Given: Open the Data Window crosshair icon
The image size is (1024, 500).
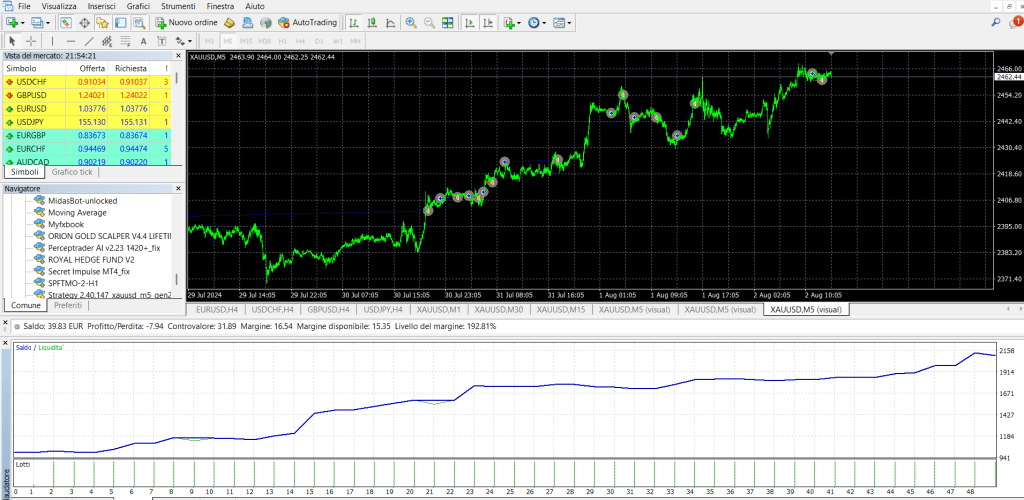Looking at the screenshot, I should (x=84, y=23).
